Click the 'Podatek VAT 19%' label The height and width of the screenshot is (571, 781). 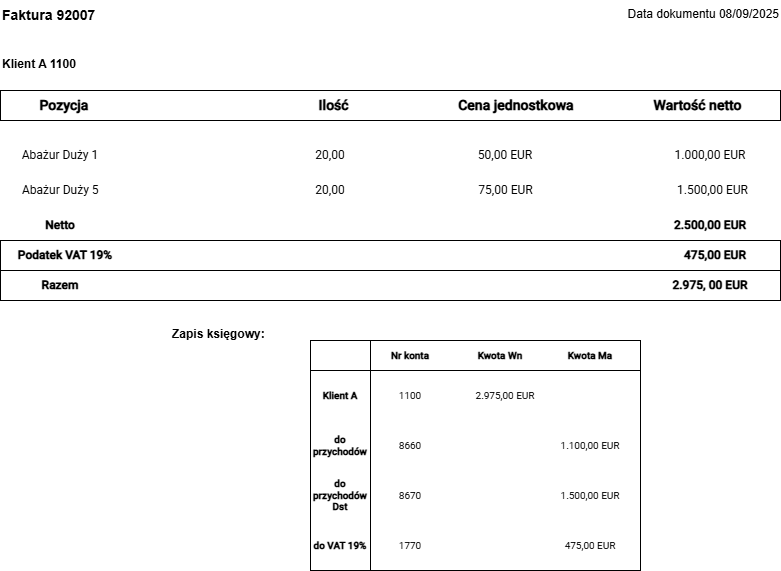click(65, 255)
